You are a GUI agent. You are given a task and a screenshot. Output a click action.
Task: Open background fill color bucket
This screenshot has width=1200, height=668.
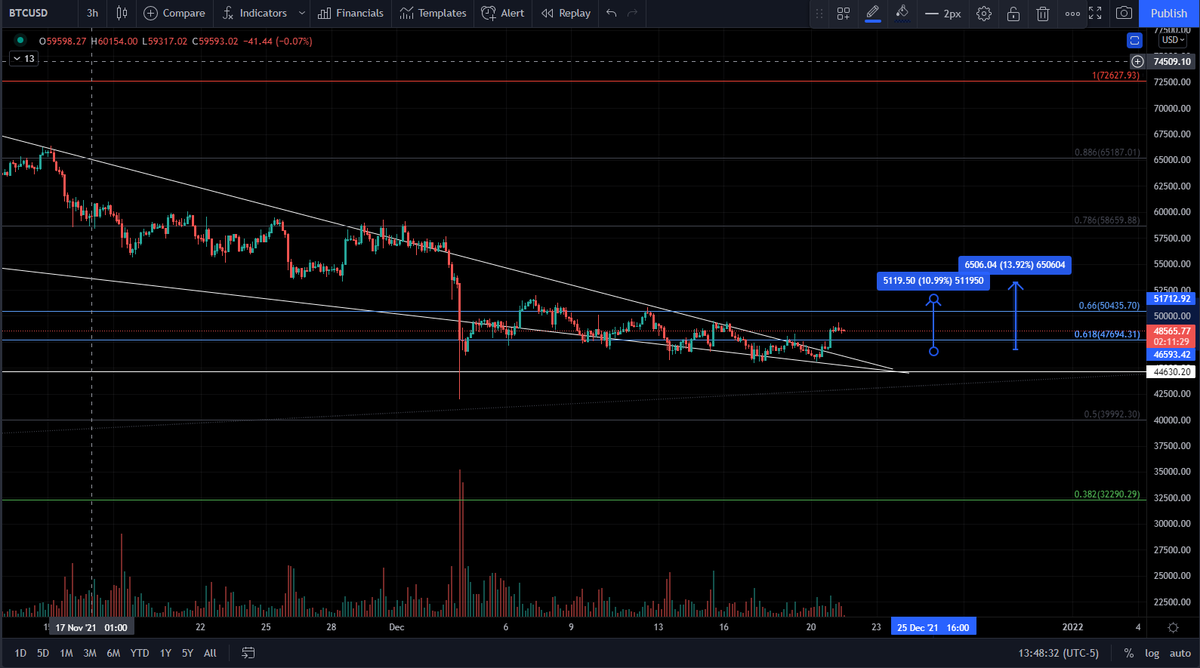click(x=902, y=13)
